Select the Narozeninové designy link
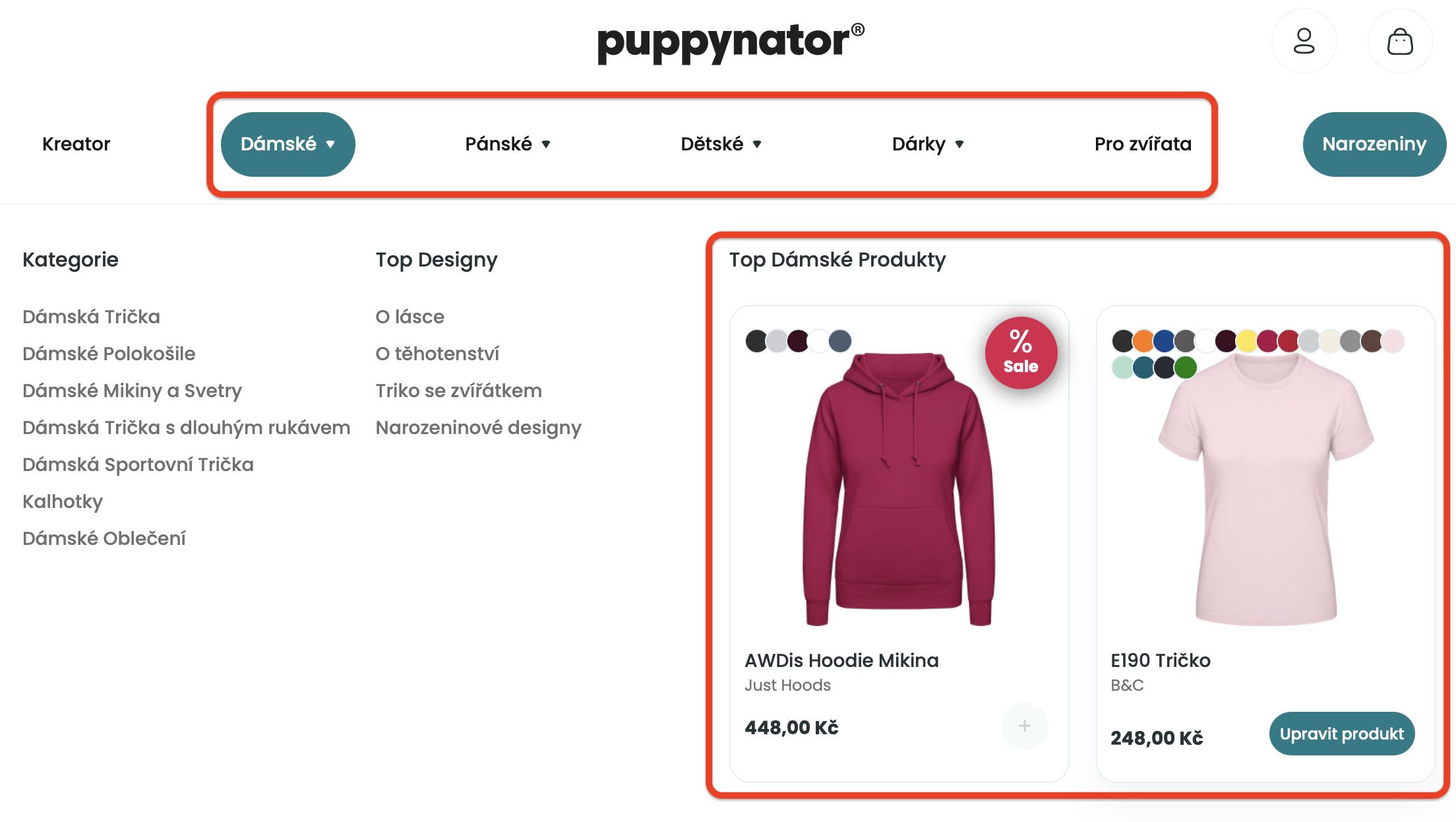 478,427
